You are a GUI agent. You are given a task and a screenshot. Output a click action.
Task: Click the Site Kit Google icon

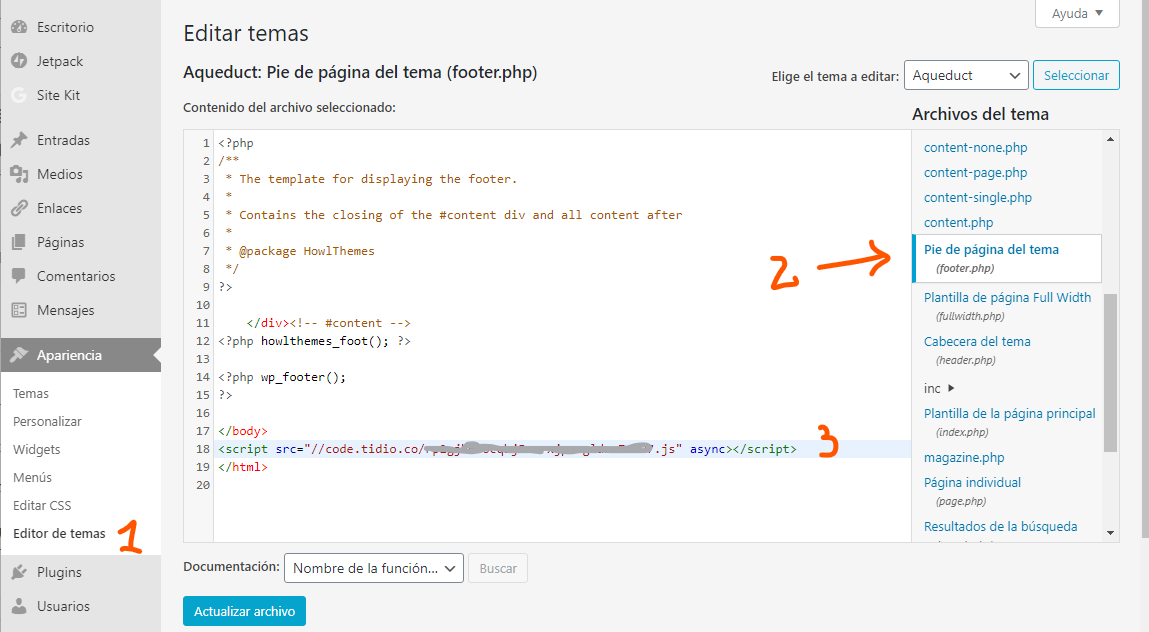click(19, 95)
